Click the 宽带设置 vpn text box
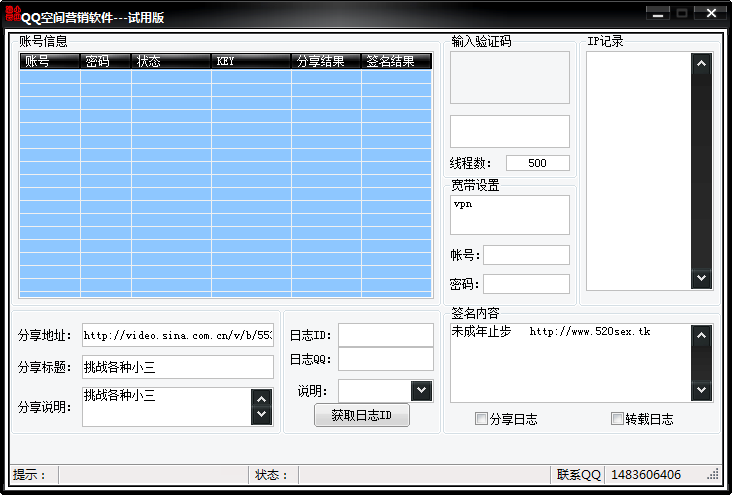This screenshot has width=732, height=495. tap(510, 215)
